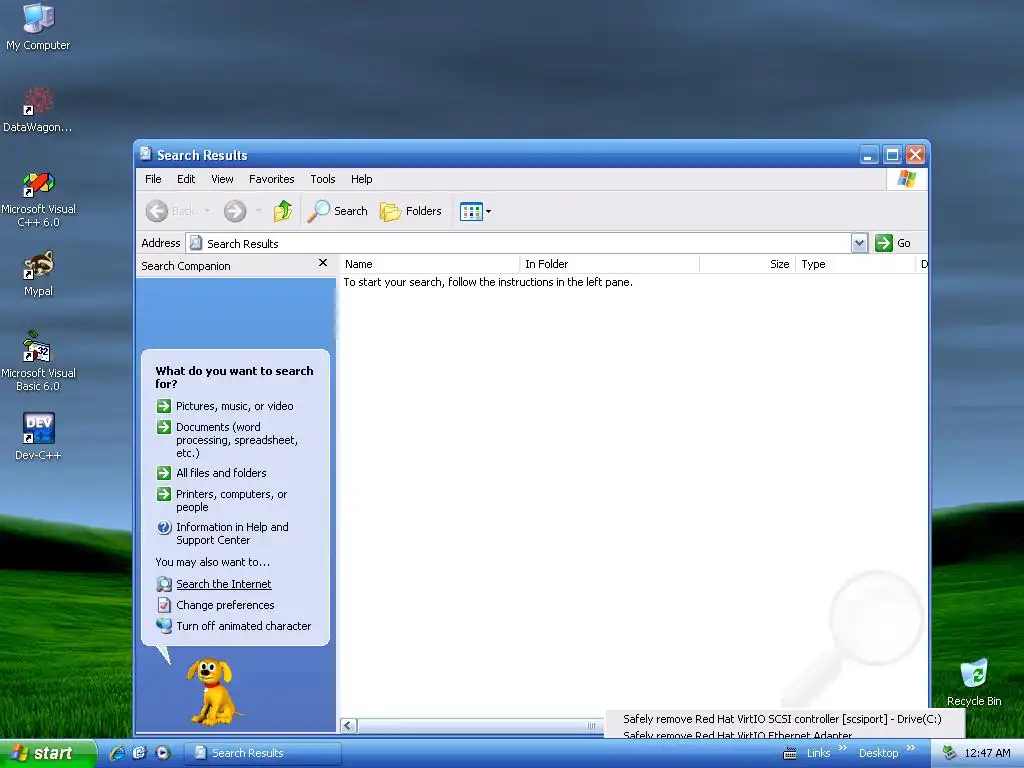The height and width of the screenshot is (768, 1024).
Task: Open the Start menu
Action: point(48,753)
